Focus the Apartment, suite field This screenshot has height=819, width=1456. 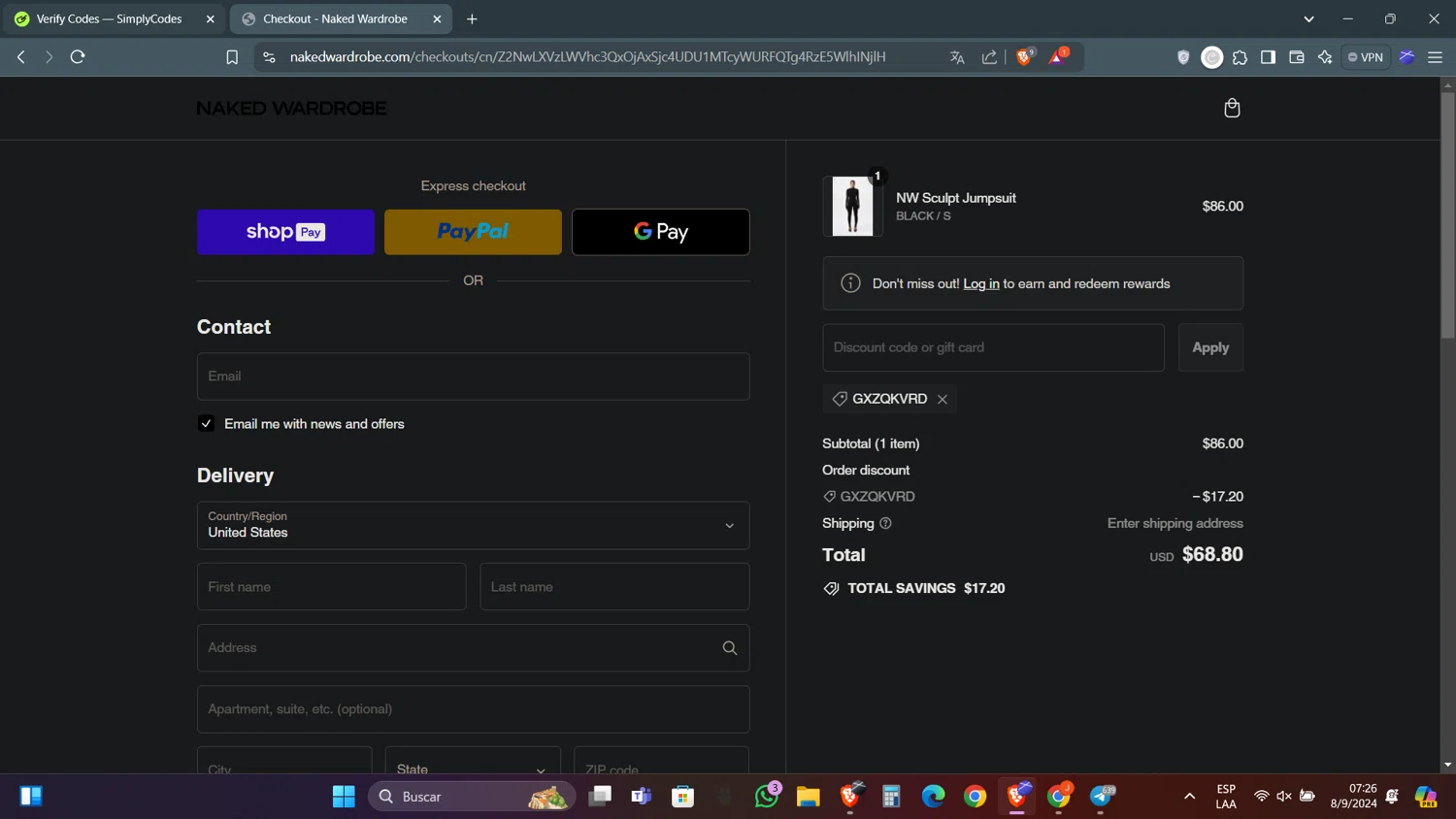[473, 709]
